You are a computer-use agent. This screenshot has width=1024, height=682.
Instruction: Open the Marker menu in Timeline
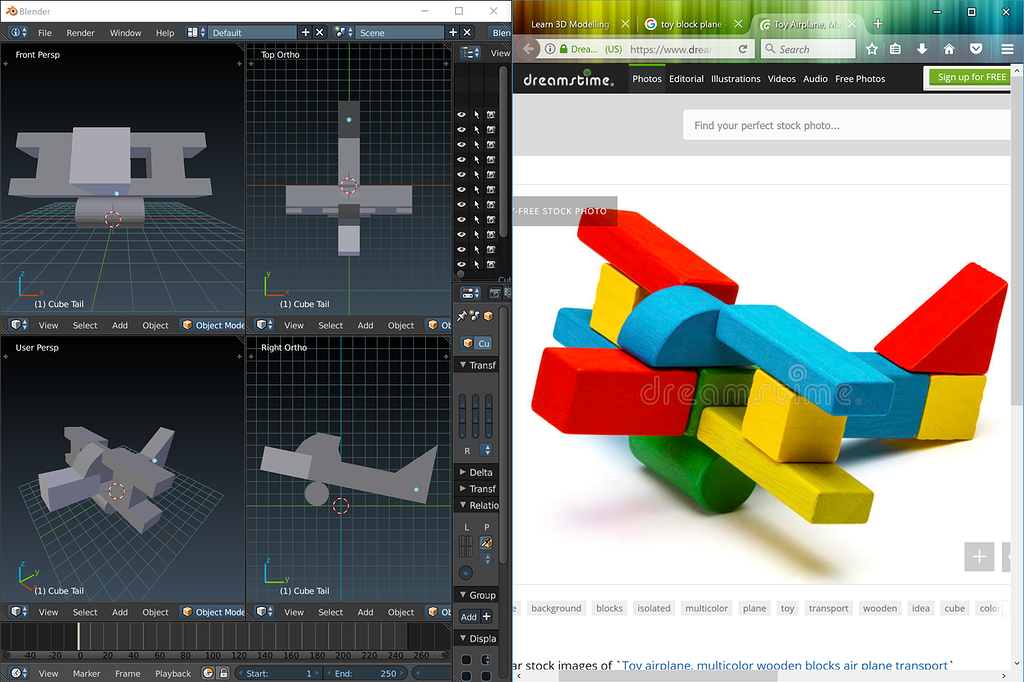click(86, 674)
